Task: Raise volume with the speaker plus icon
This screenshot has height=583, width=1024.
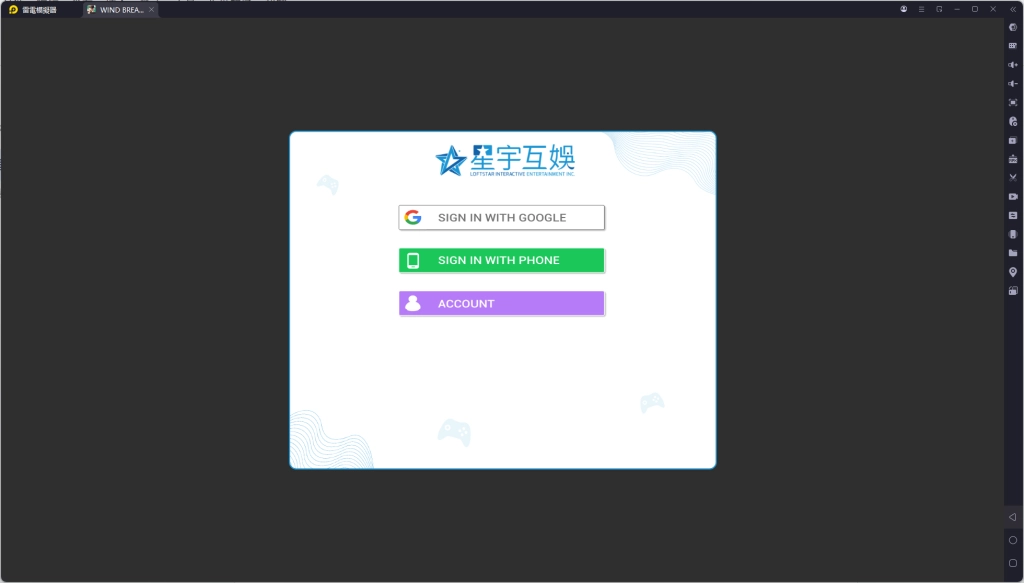Action: 1013,65
